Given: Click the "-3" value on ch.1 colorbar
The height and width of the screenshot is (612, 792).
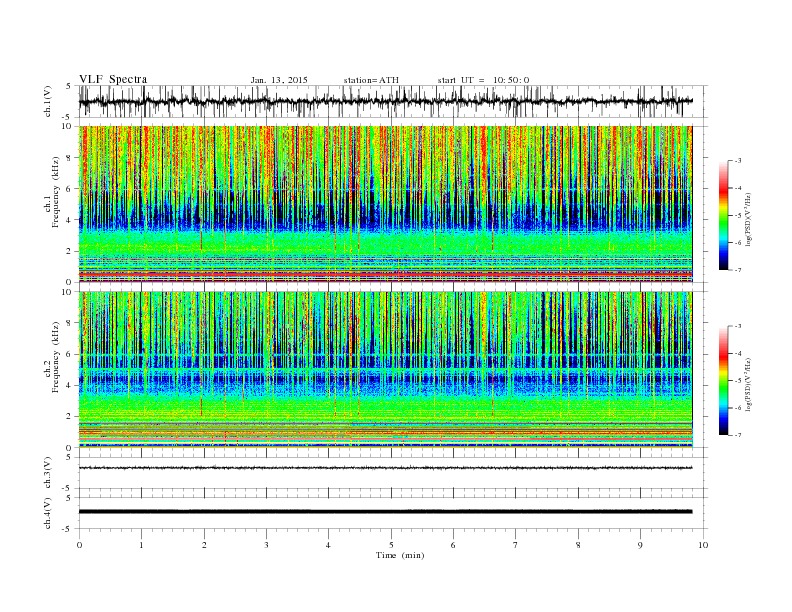Looking at the screenshot, I should 737,161.
